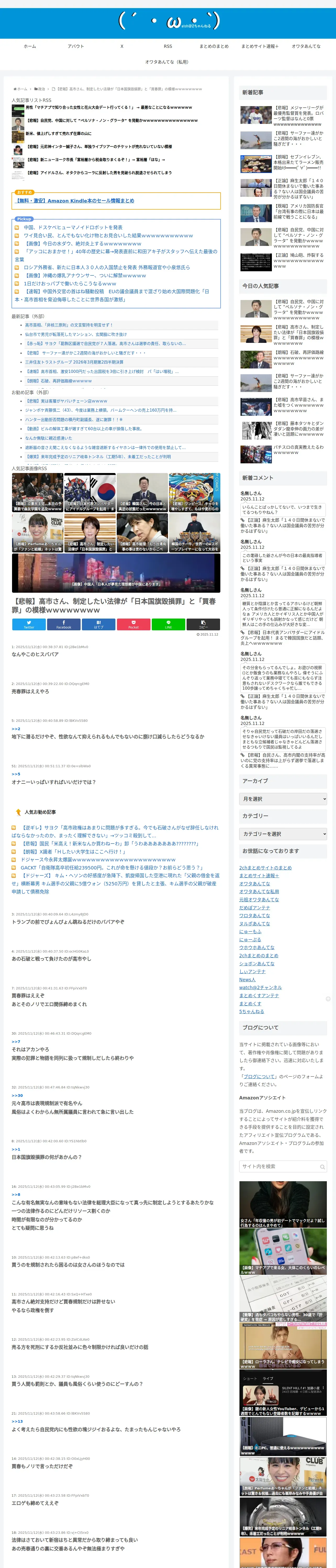Open the 韓国さん image tile
Screen dimensions: 336x1568
point(142,492)
